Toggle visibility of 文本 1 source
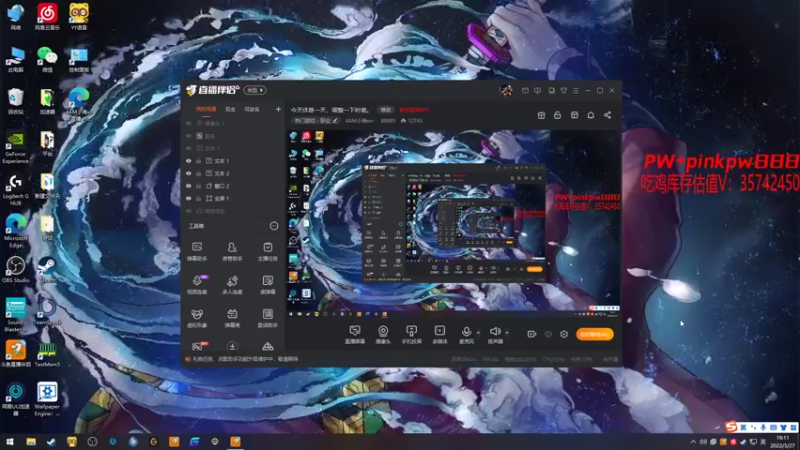This screenshot has width=800, height=450. pyautogui.click(x=189, y=161)
